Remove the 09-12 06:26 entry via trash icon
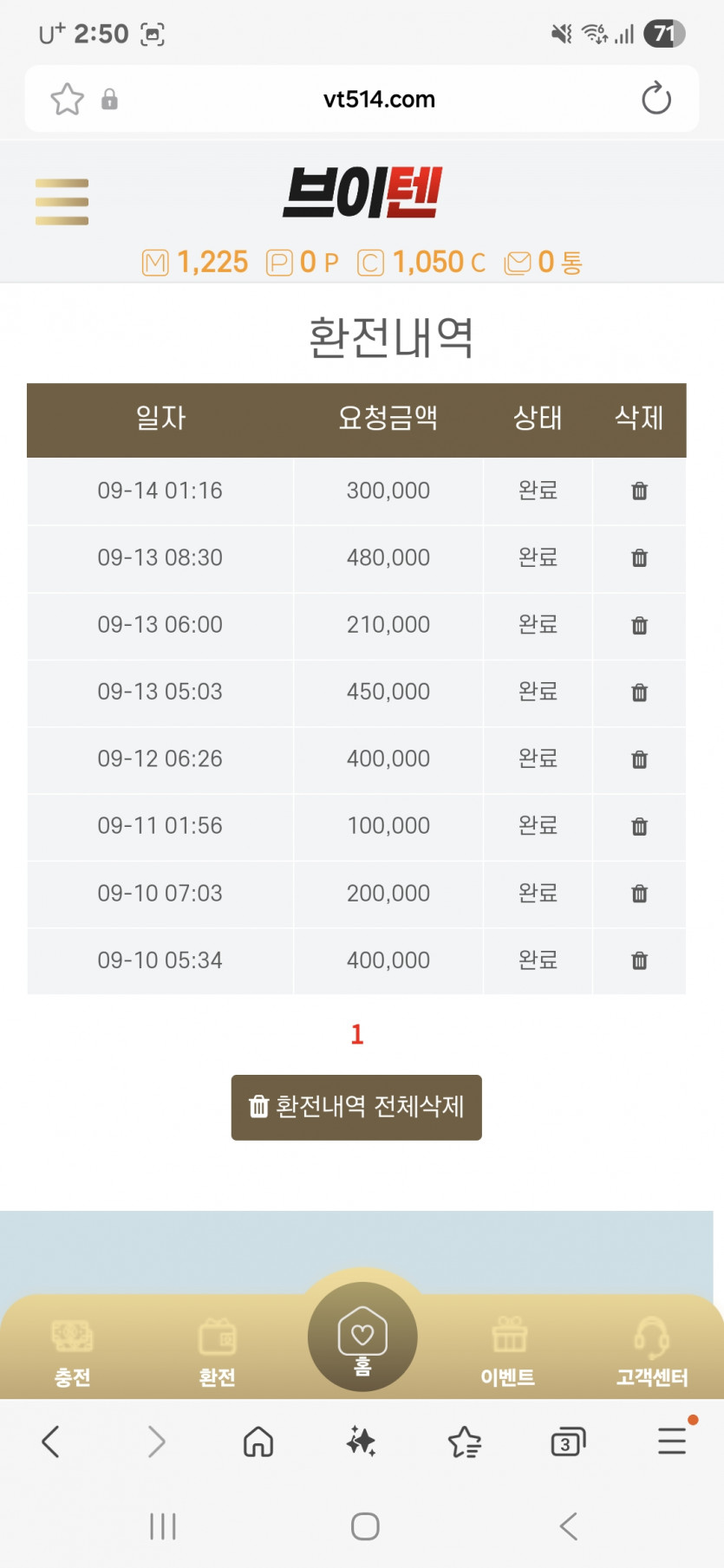Image resolution: width=724 pixels, height=1568 pixels. (639, 759)
